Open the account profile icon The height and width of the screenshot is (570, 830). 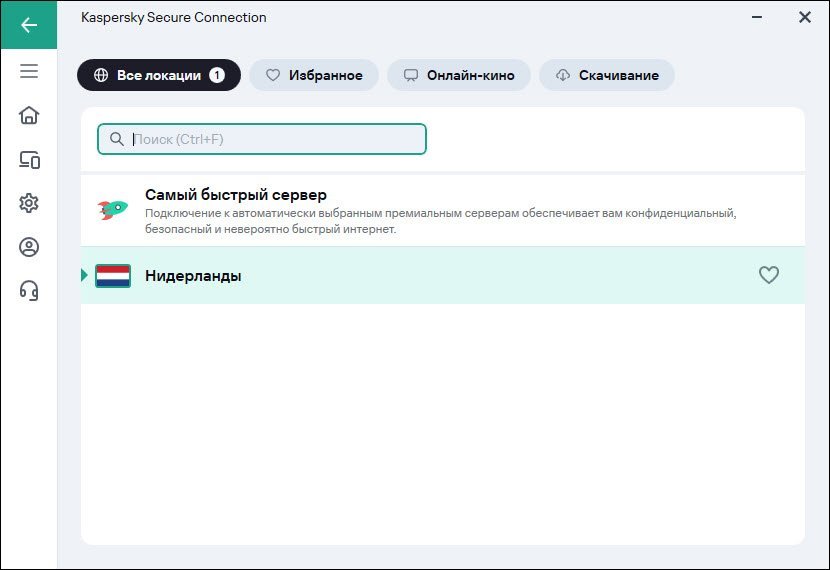(x=29, y=247)
